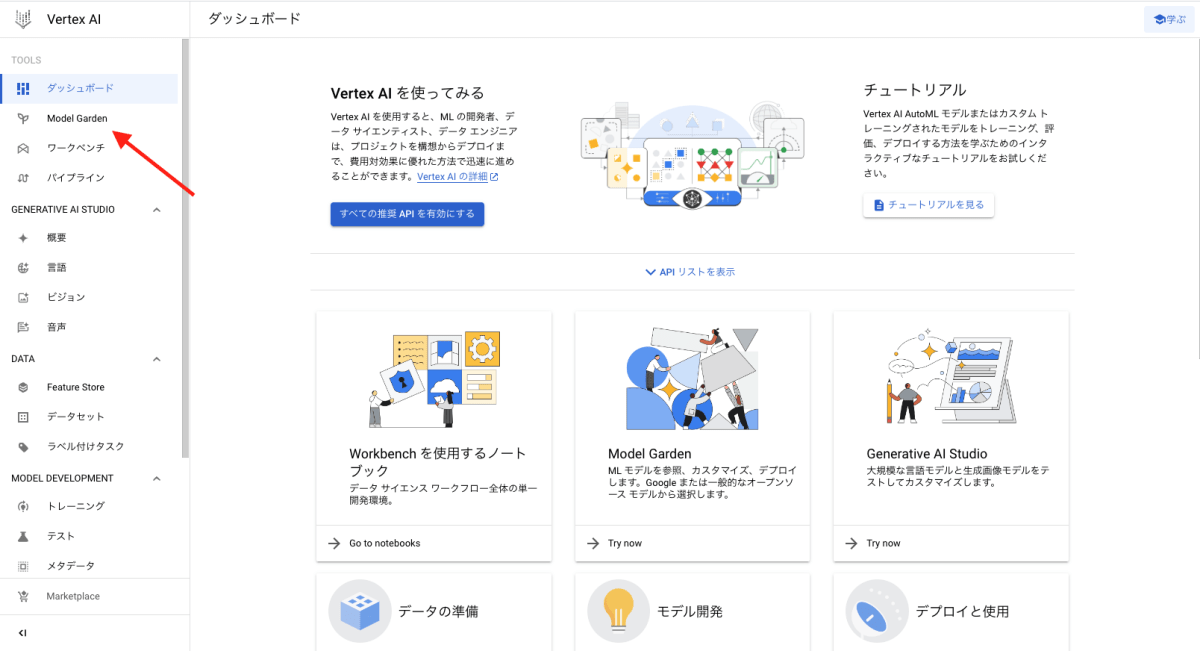
Task: Click the デプロイと使用 card title
Action: tap(962, 611)
